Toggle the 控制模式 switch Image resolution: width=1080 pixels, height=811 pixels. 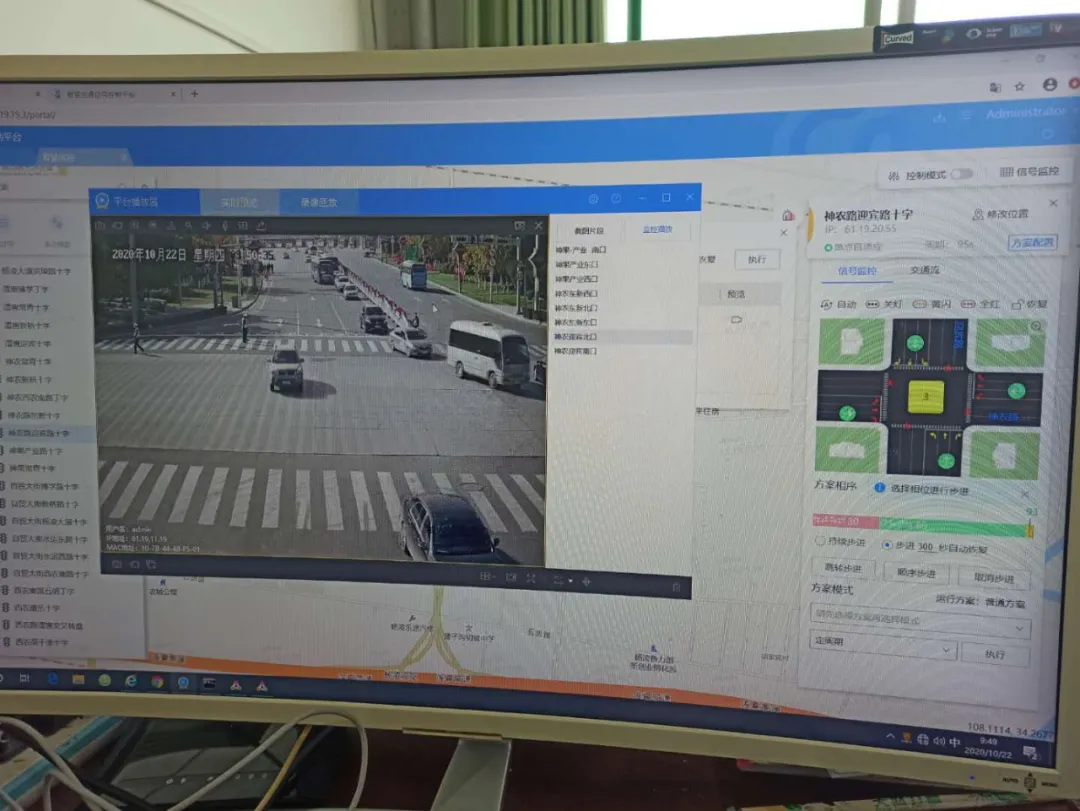point(962,174)
